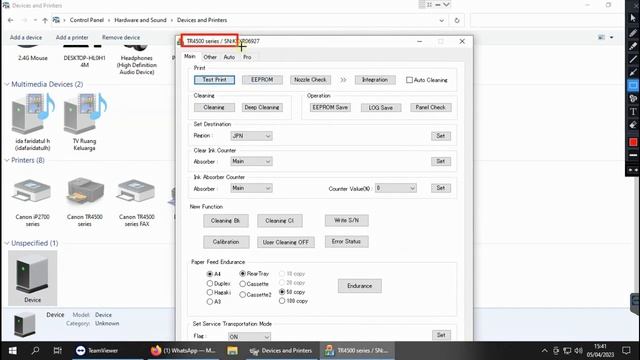Select the pointer tool in the annotation toolbar

(633, 18)
